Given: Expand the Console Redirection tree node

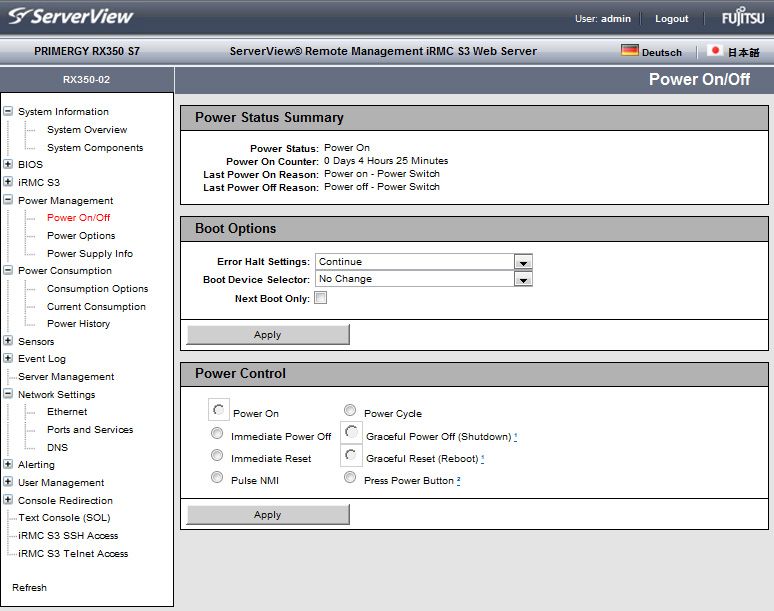Looking at the screenshot, I should pos(8,499).
